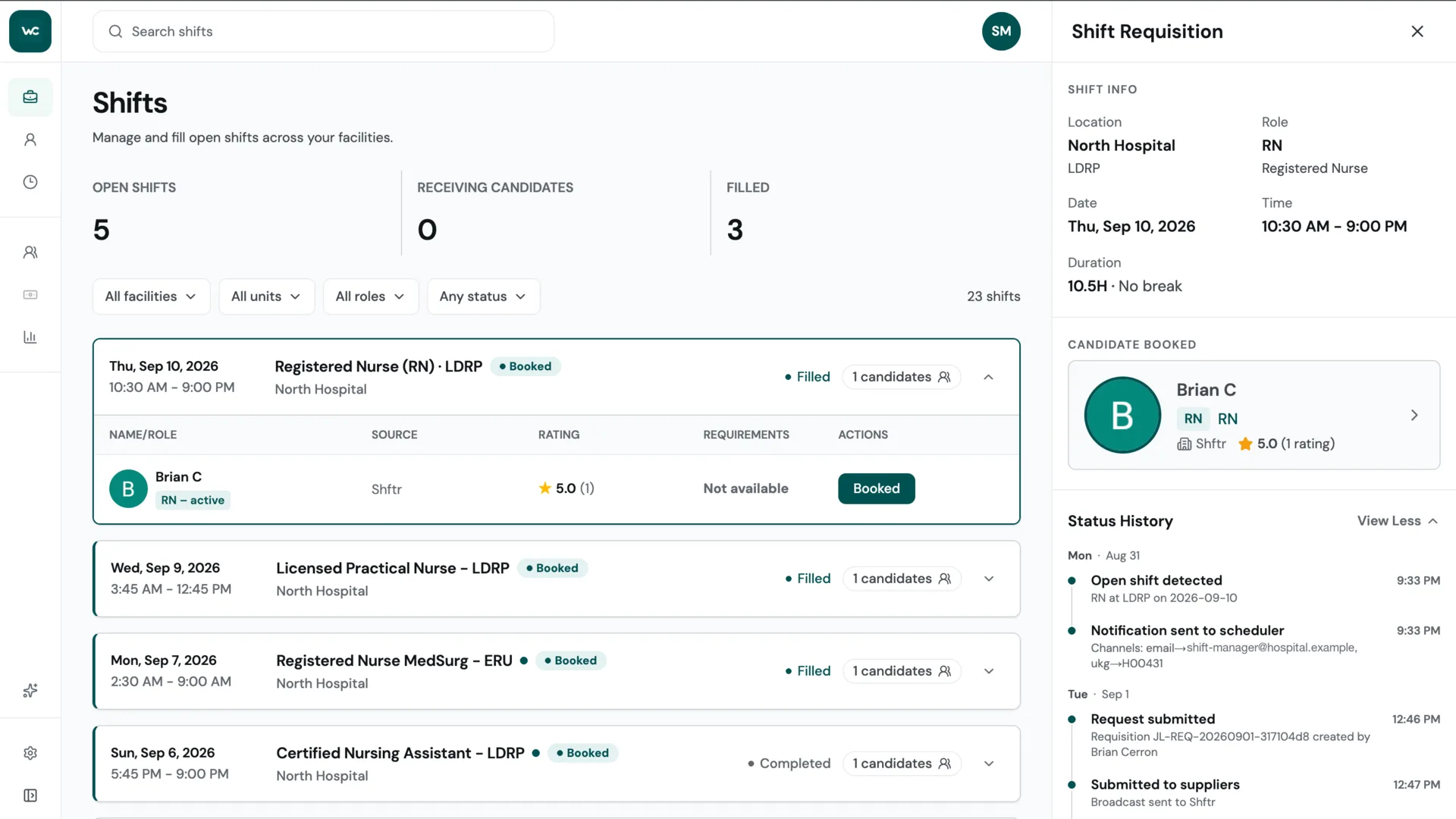The width and height of the screenshot is (1456, 819).
Task: Click the 'Completed' status on Sep 6 shift
Action: [x=789, y=764]
